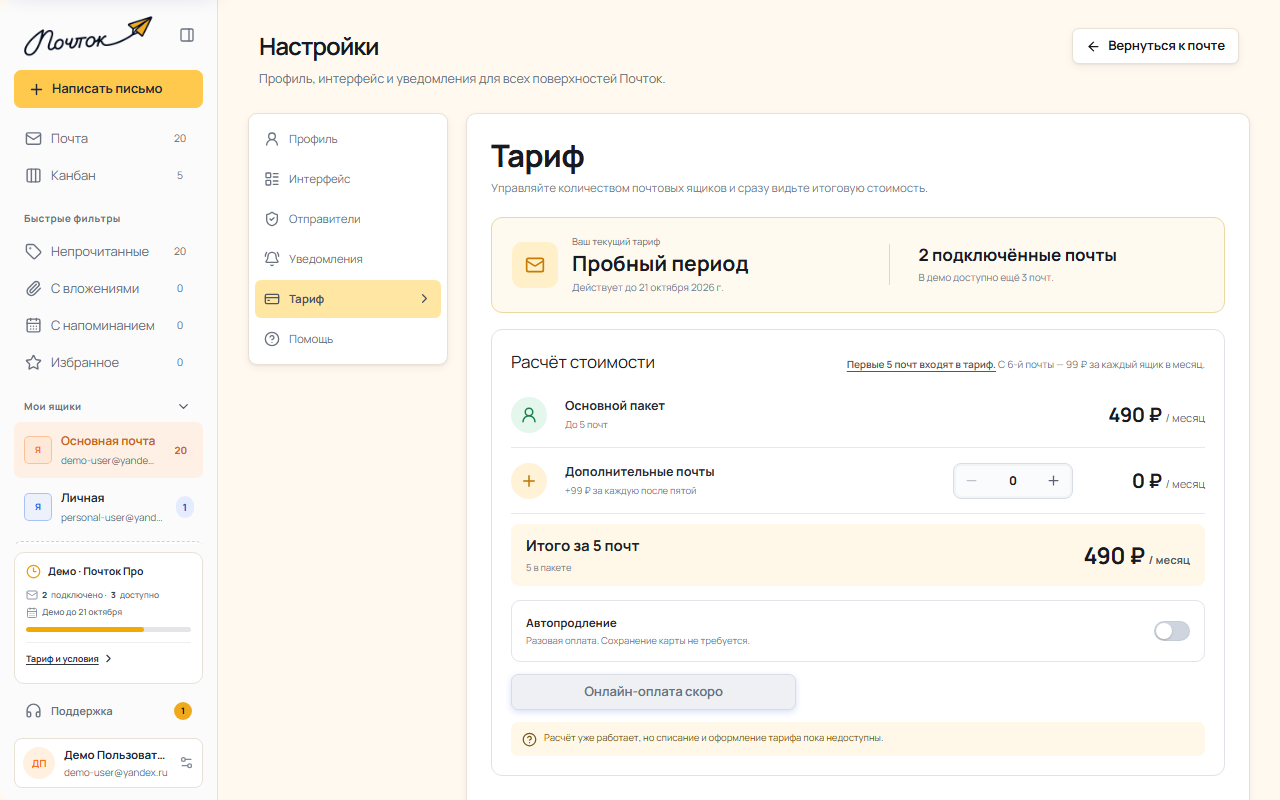This screenshot has width=1280, height=800.
Task: Click the Написать письмо button
Action: point(108,89)
